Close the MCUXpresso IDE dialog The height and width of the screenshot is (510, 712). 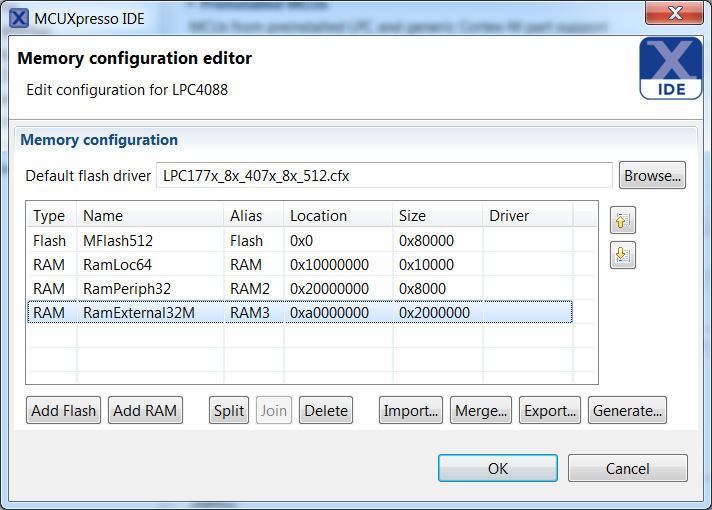(x=674, y=13)
